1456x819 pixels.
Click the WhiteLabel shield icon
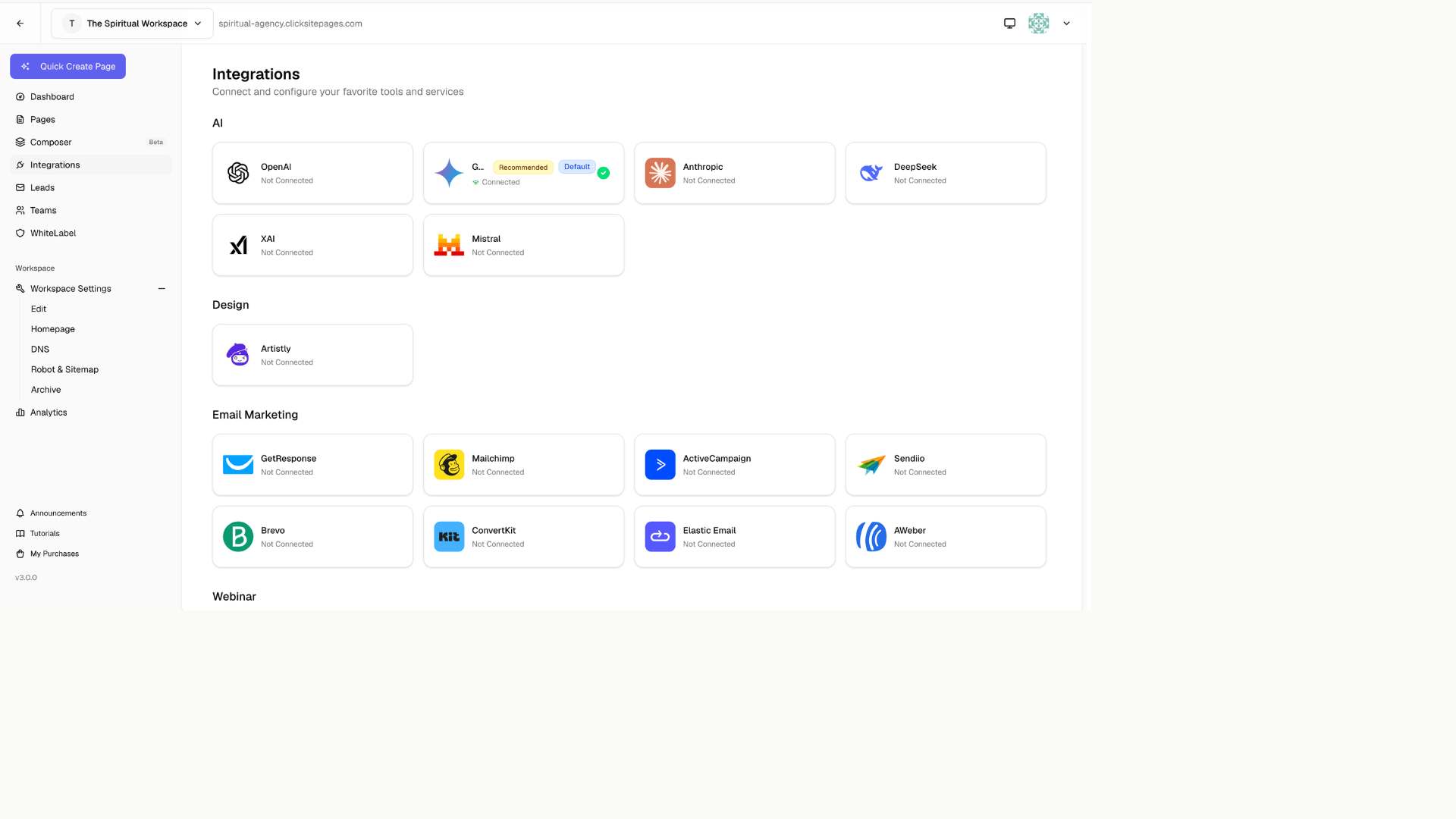(20, 234)
